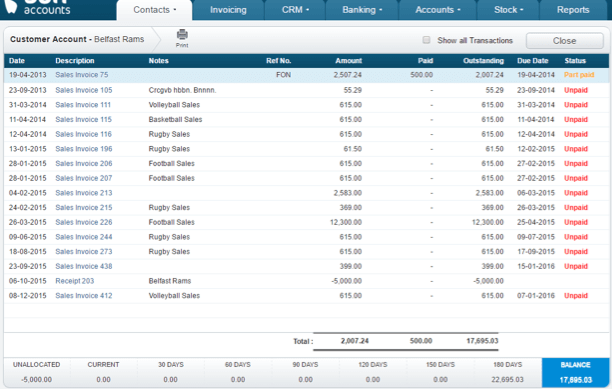Sort by the Status column header
The height and width of the screenshot is (389, 612).
click(575, 61)
